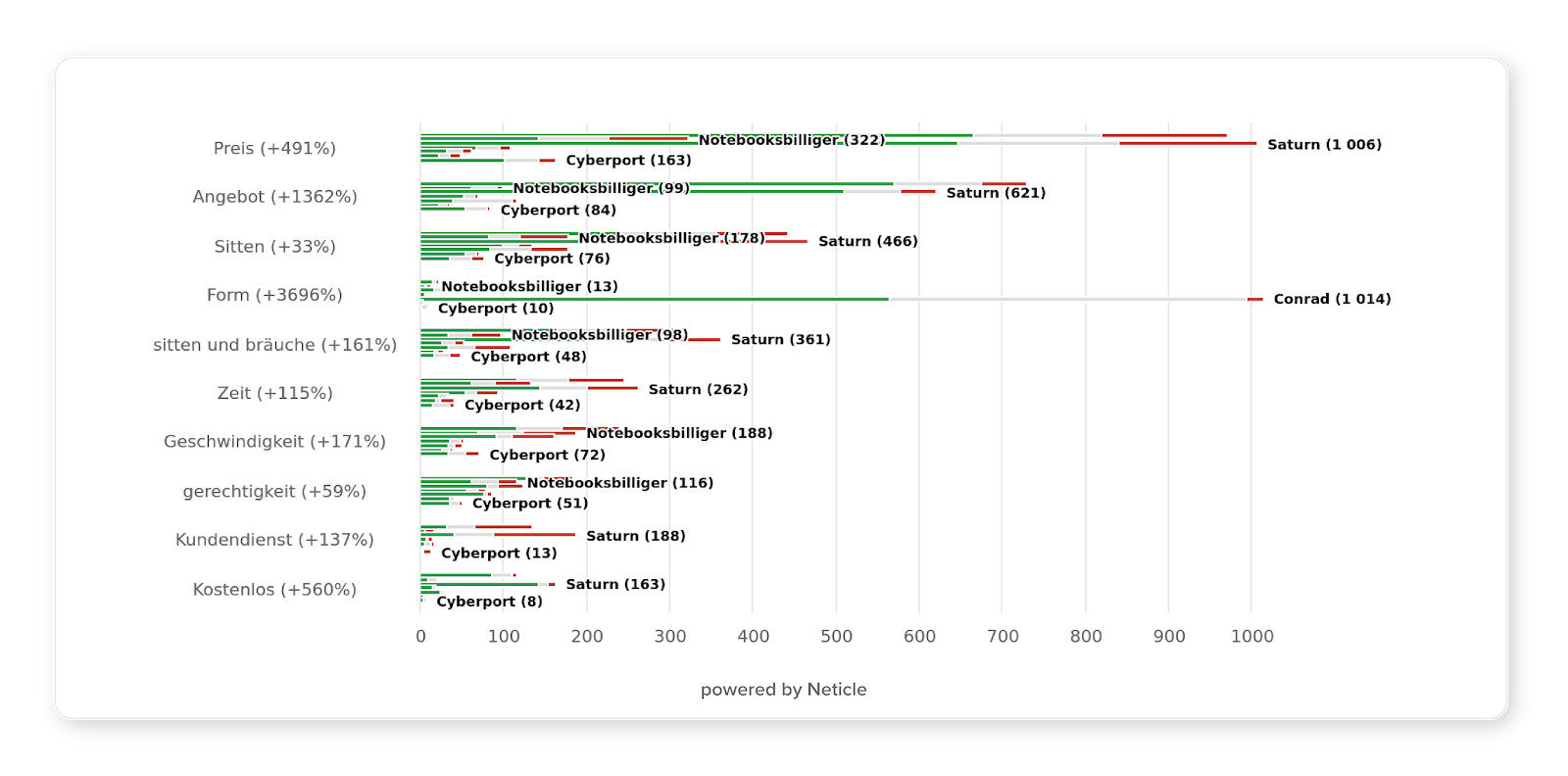Click the 'Cyberport (10)' data label
This screenshot has height=776, width=1568.
(x=496, y=309)
